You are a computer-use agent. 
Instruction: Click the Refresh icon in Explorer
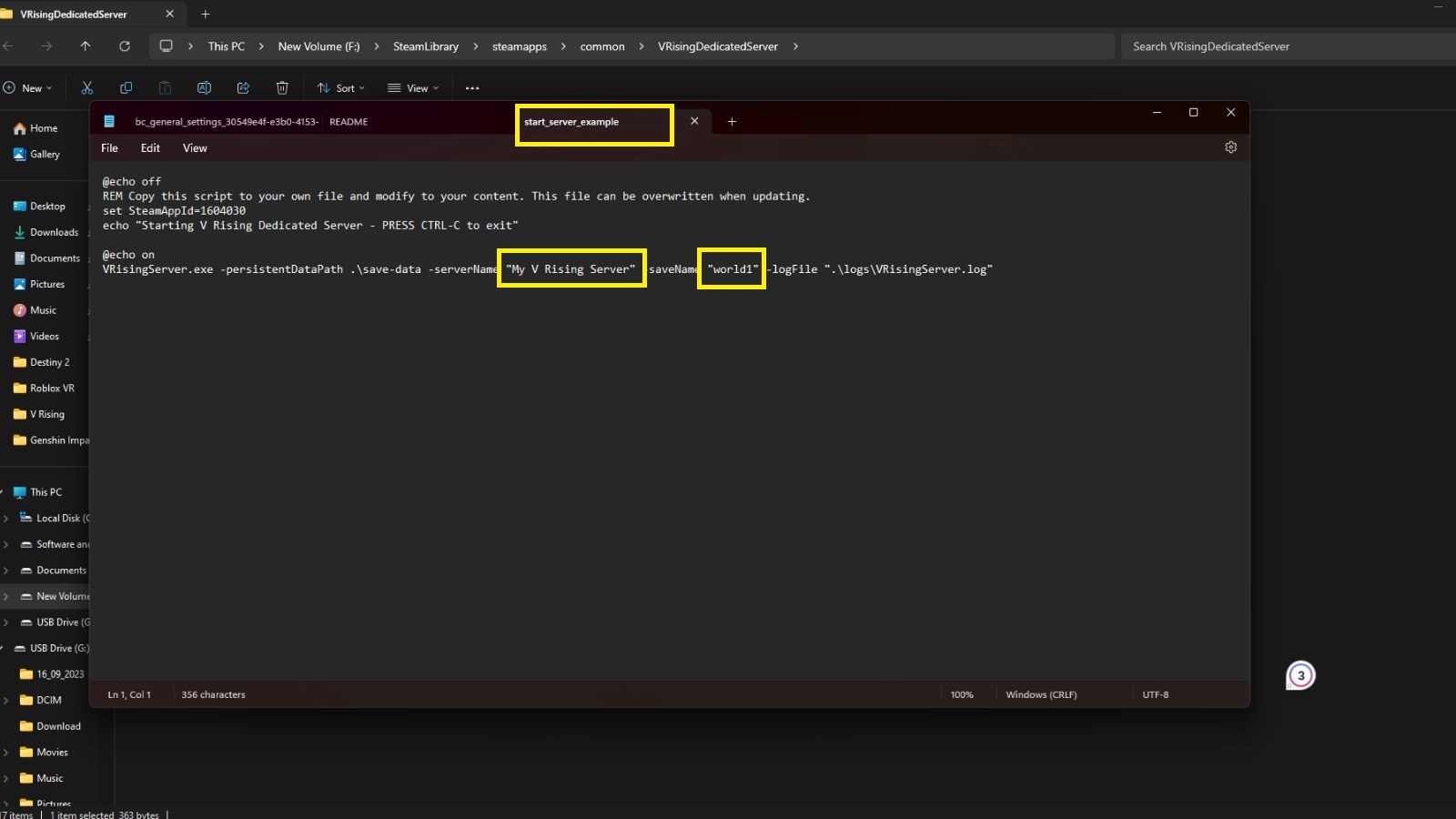click(125, 46)
